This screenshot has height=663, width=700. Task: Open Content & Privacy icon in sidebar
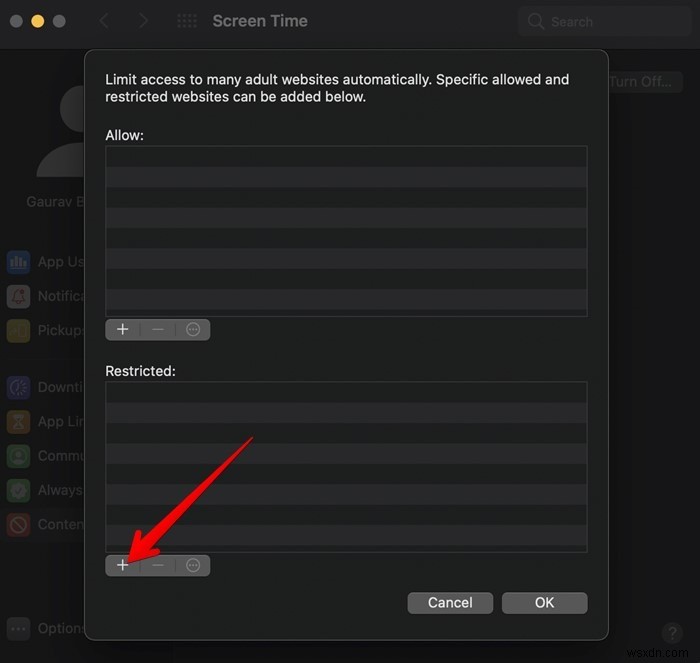click(18, 525)
